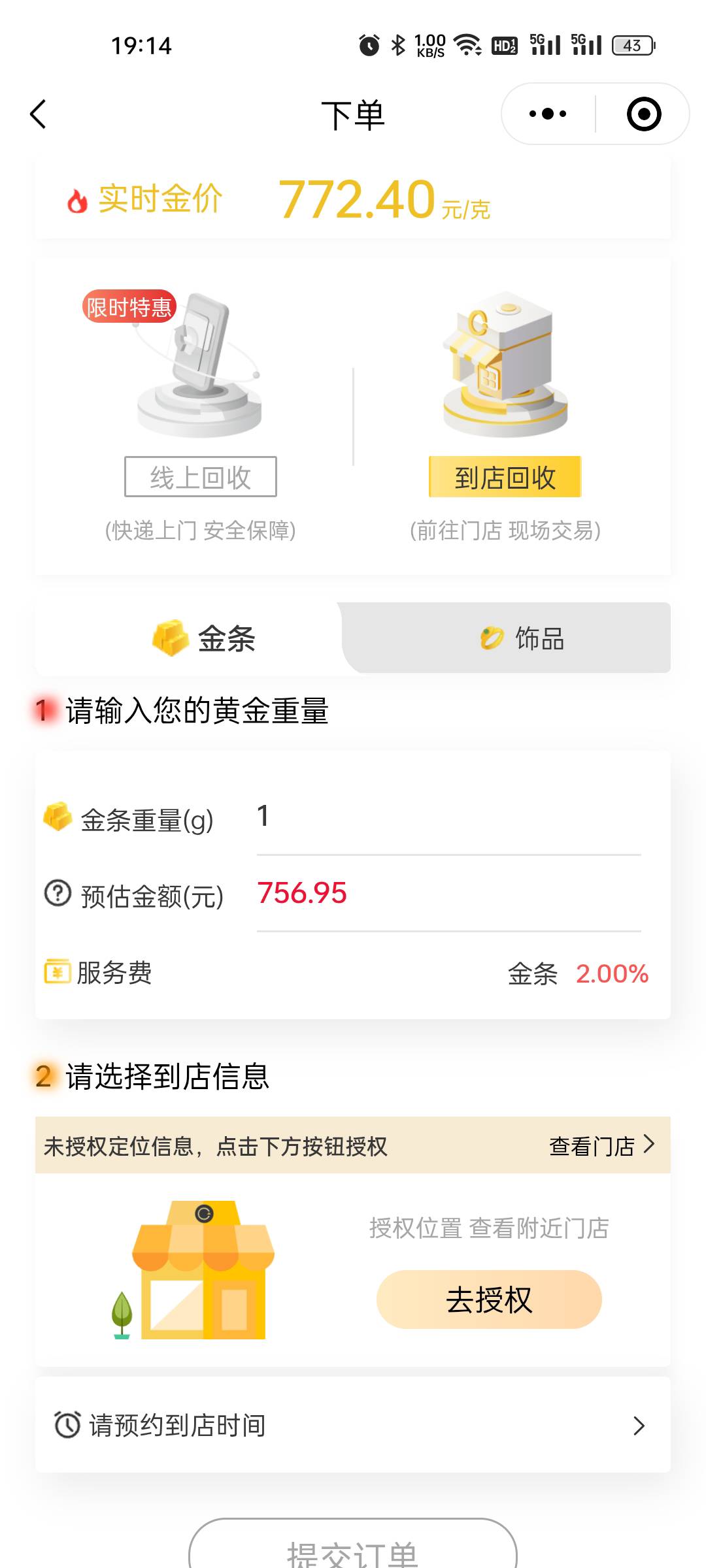Tap the online recycling phone illustration
The image size is (706, 1568).
point(199,365)
